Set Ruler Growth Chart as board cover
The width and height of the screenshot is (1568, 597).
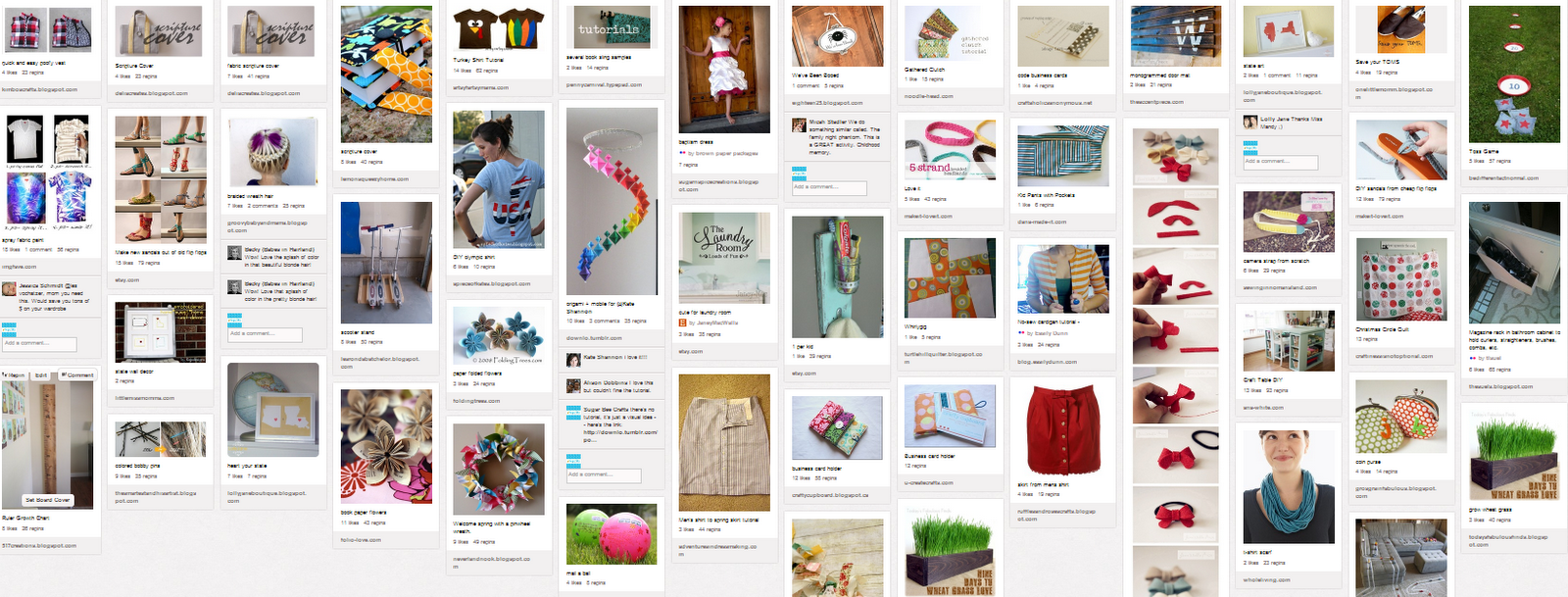(48, 500)
